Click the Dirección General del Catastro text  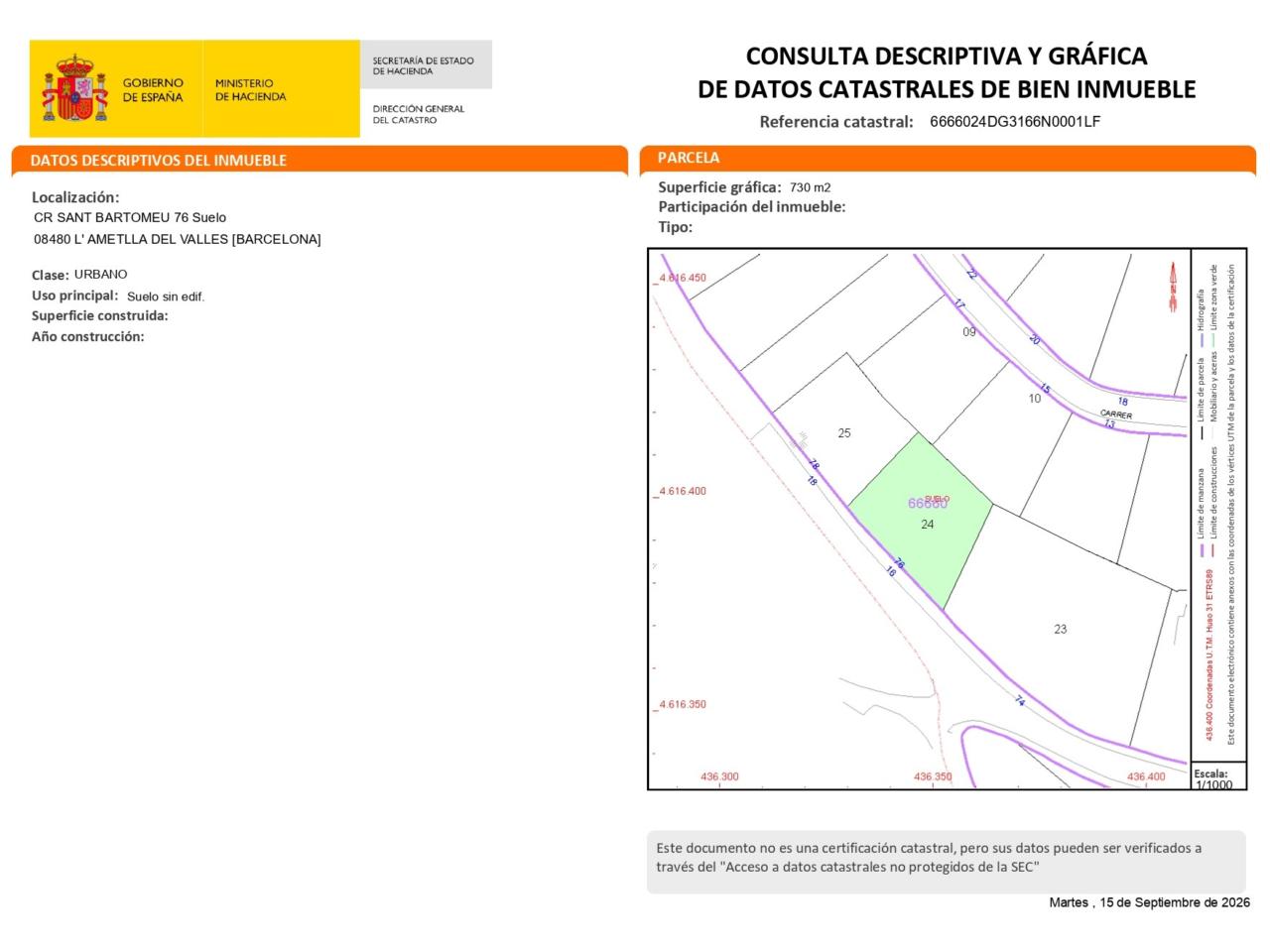419,114
